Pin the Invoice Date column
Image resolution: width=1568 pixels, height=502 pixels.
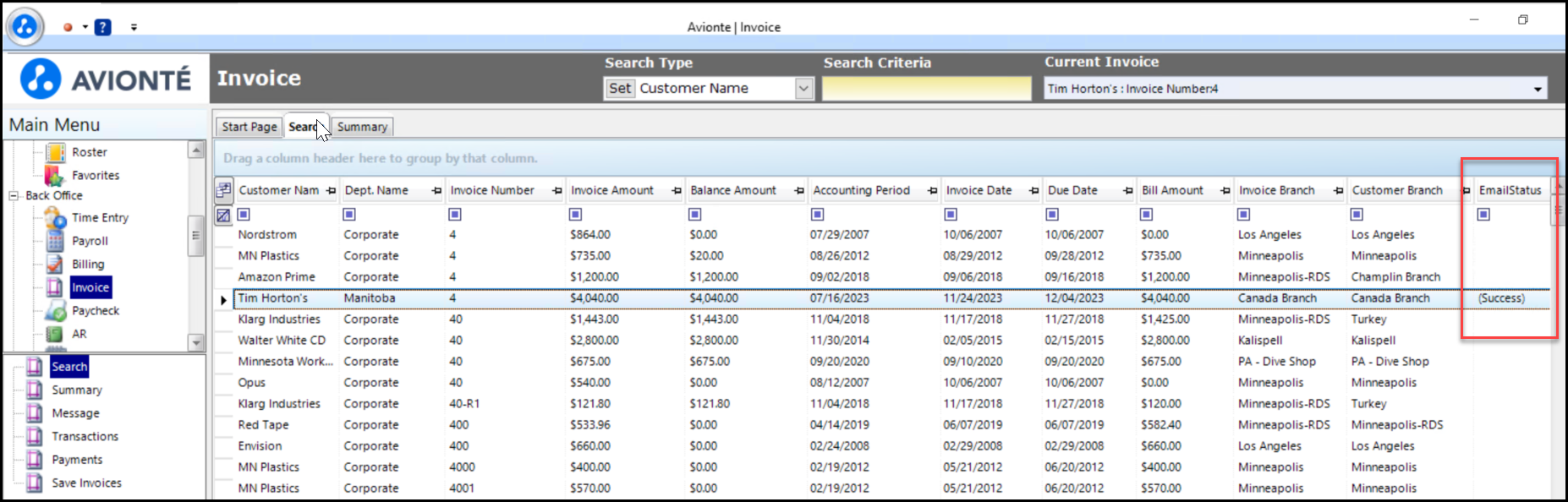point(1033,191)
